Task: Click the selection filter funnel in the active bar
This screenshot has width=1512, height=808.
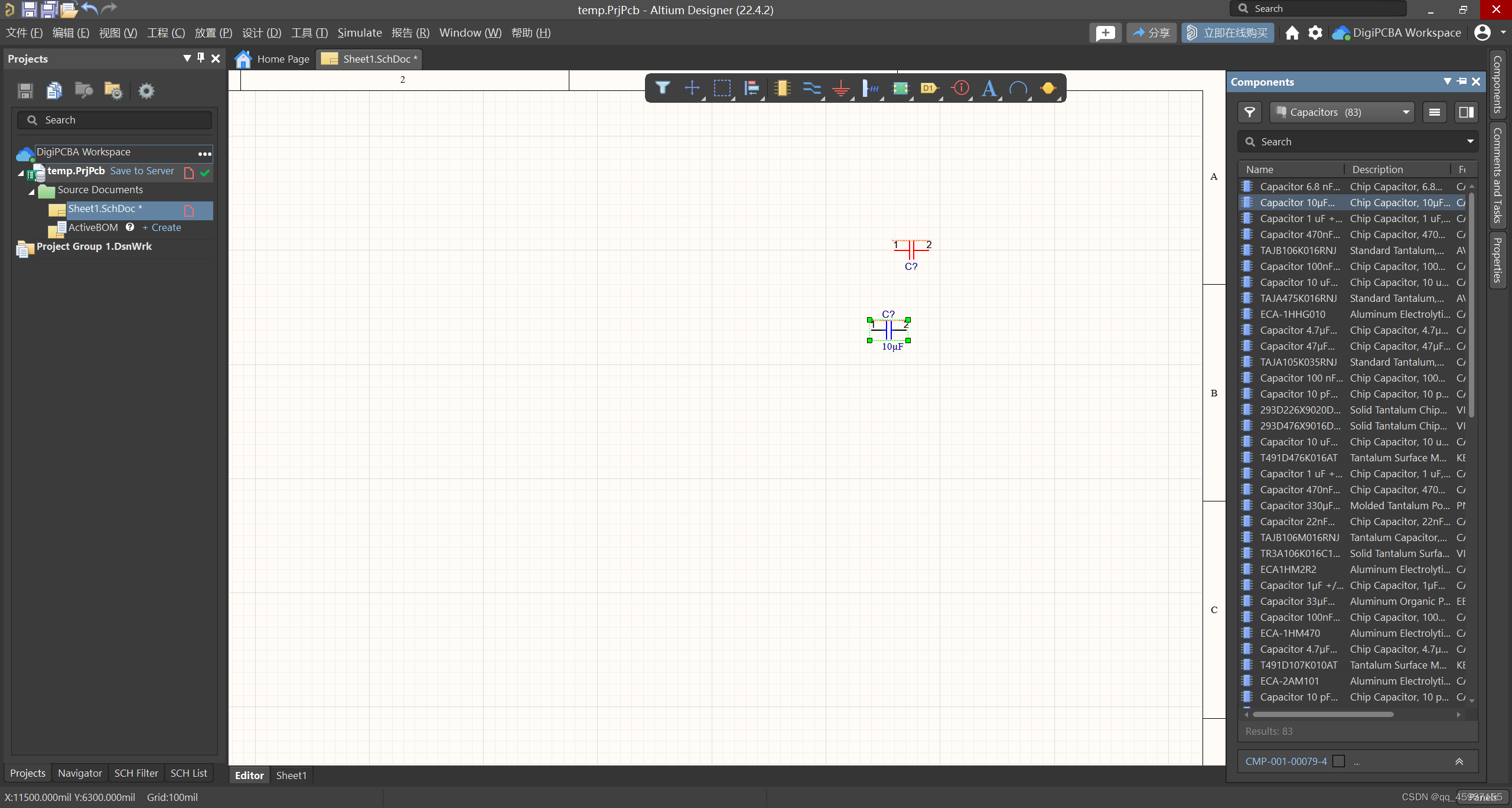Action: pyautogui.click(x=662, y=88)
